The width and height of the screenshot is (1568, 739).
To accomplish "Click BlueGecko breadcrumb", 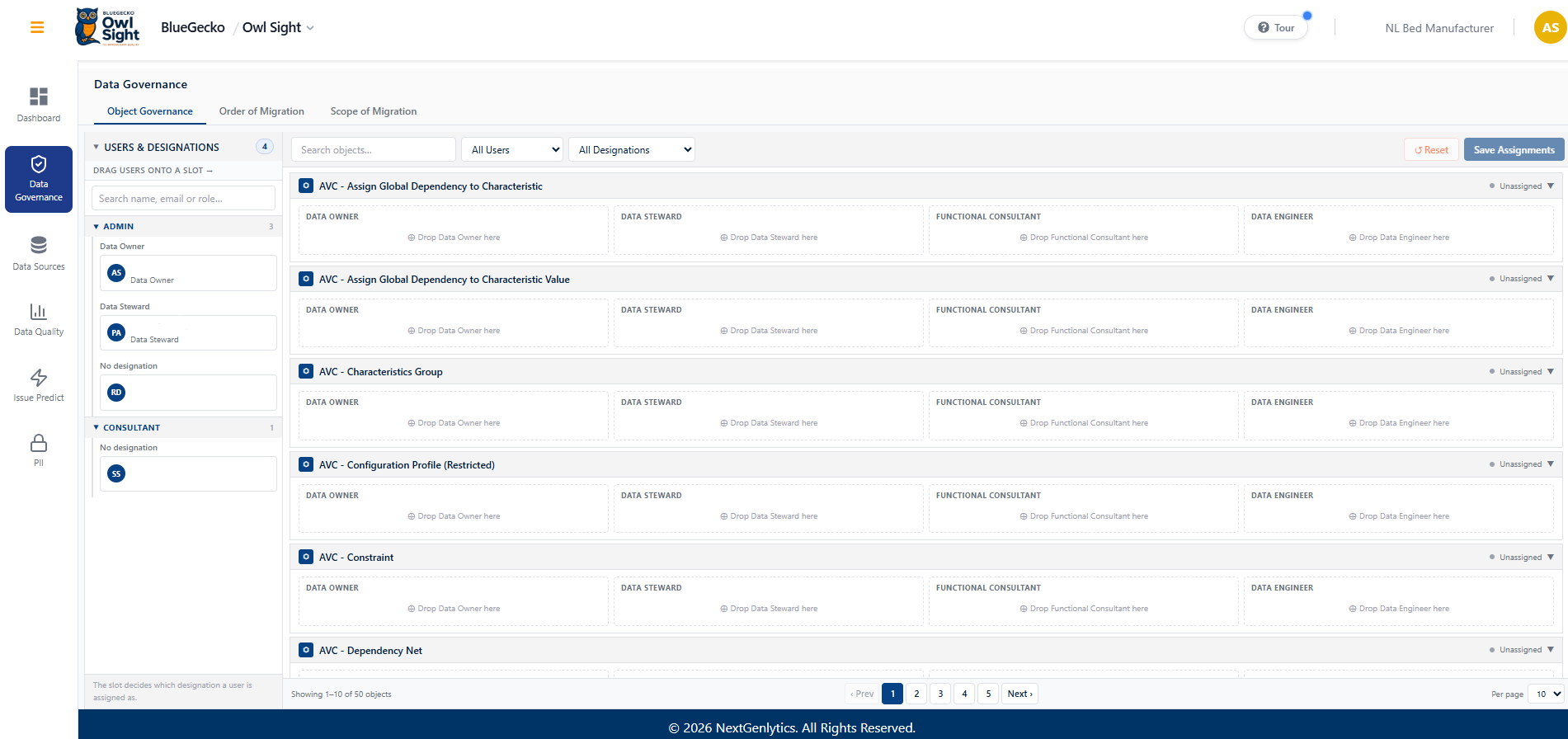I will 193,27.
